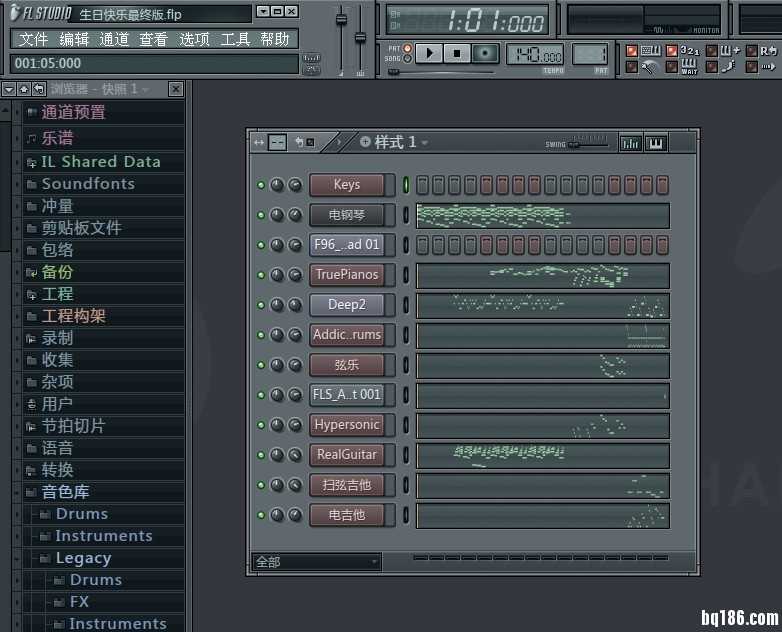Open keyboard editor in channel rack

(655, 144)
